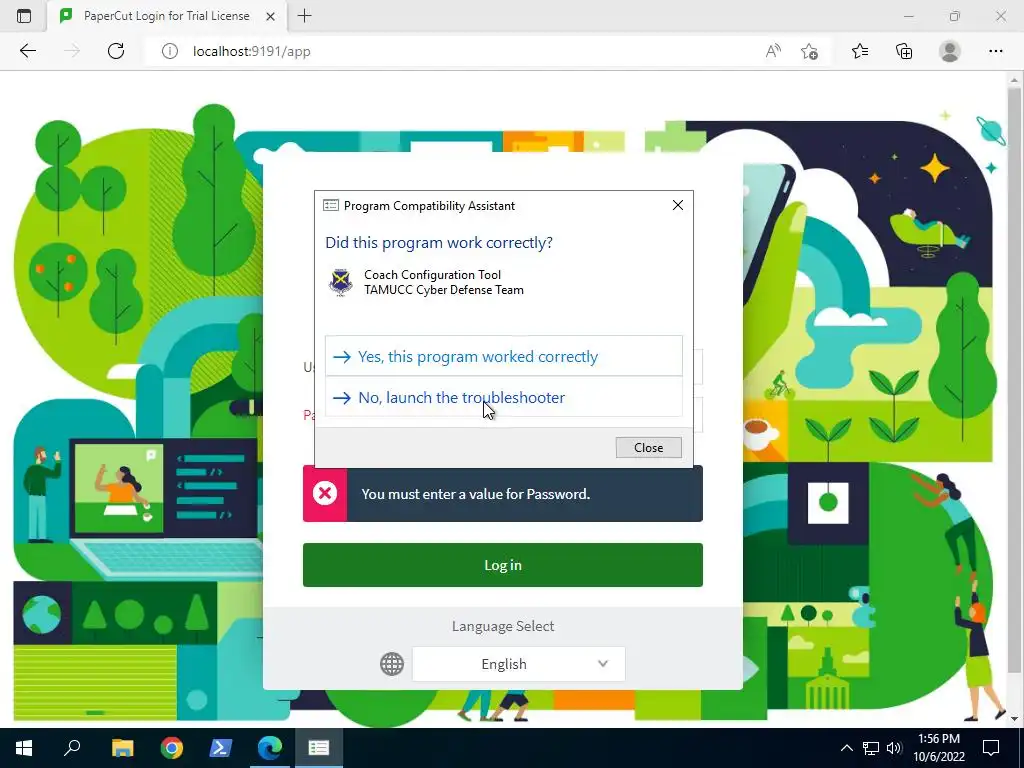Viewport: 1024px width, 768px height.
Task: Select the PaperCut Login for Trial License tab
Action: click(x=167, y=16)
